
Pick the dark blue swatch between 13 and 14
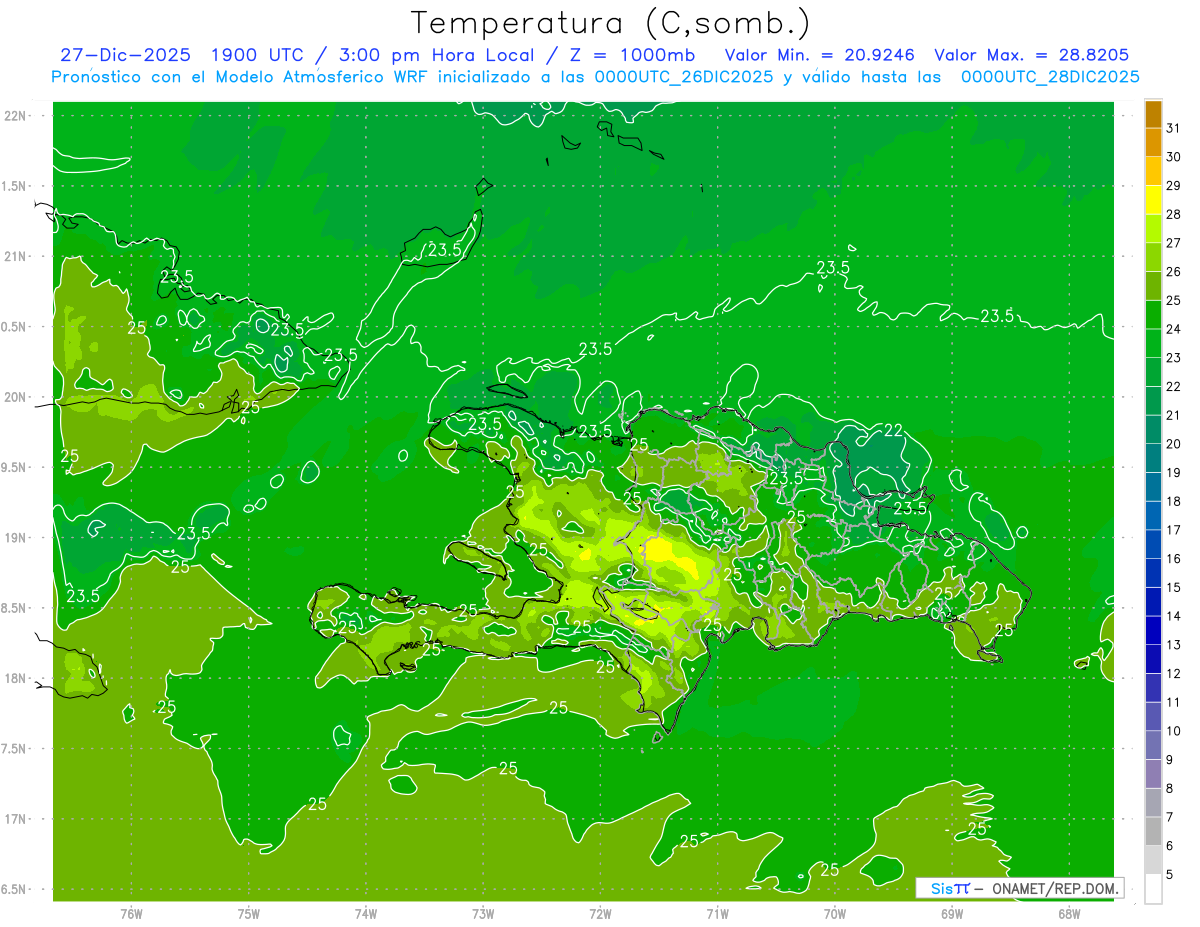1153,630
